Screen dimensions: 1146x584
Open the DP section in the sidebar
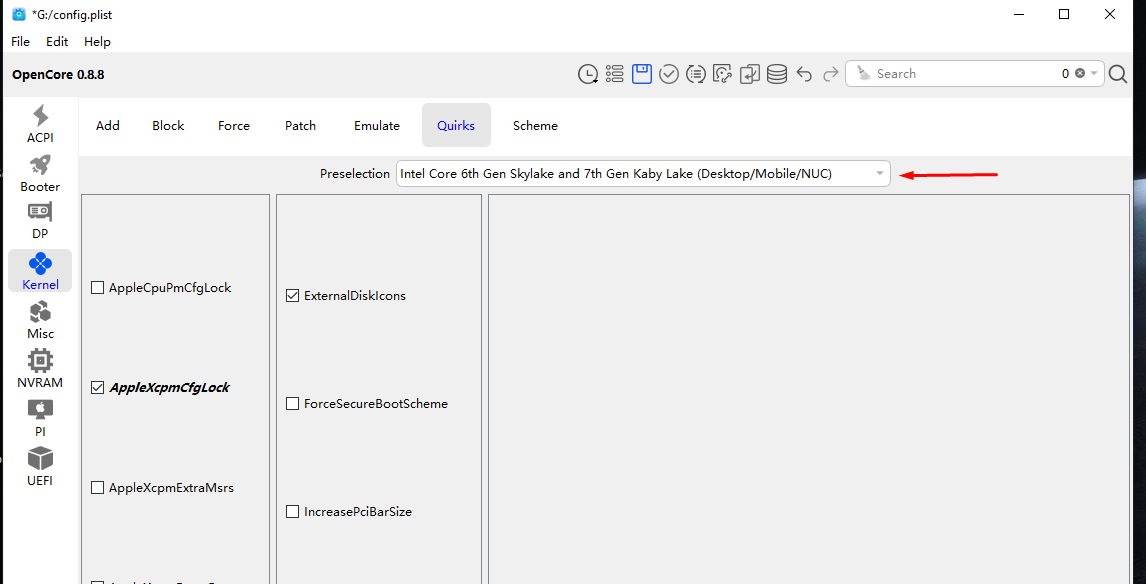[40, 221]
